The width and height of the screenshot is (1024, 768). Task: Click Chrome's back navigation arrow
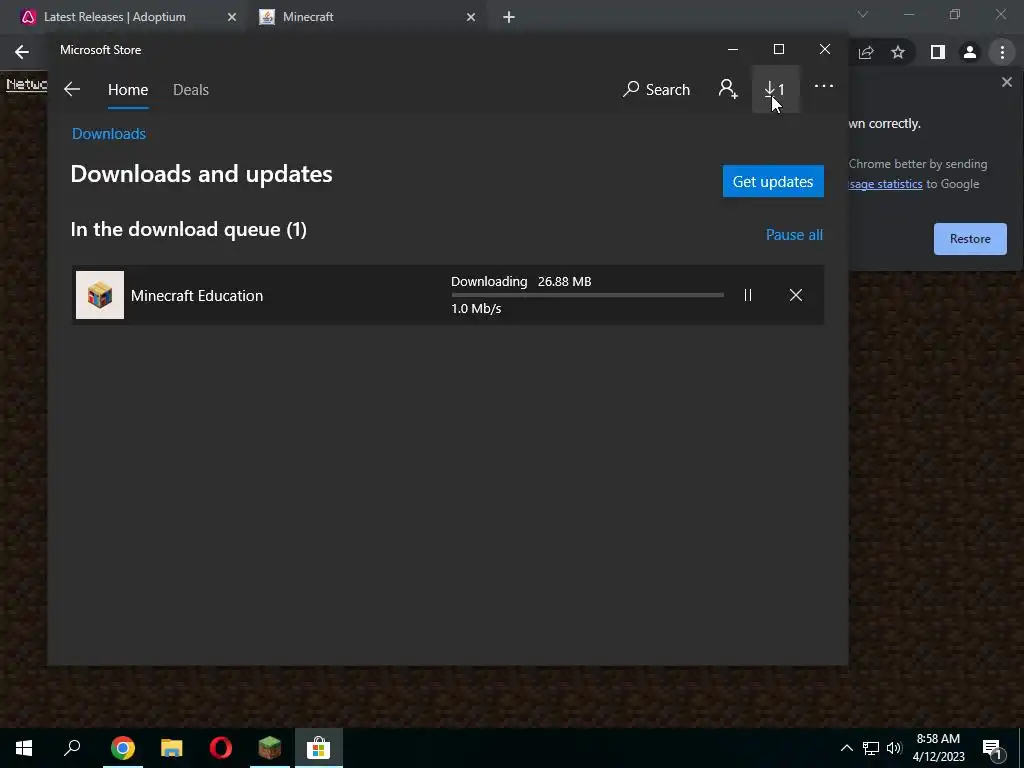tap(22, 52)
